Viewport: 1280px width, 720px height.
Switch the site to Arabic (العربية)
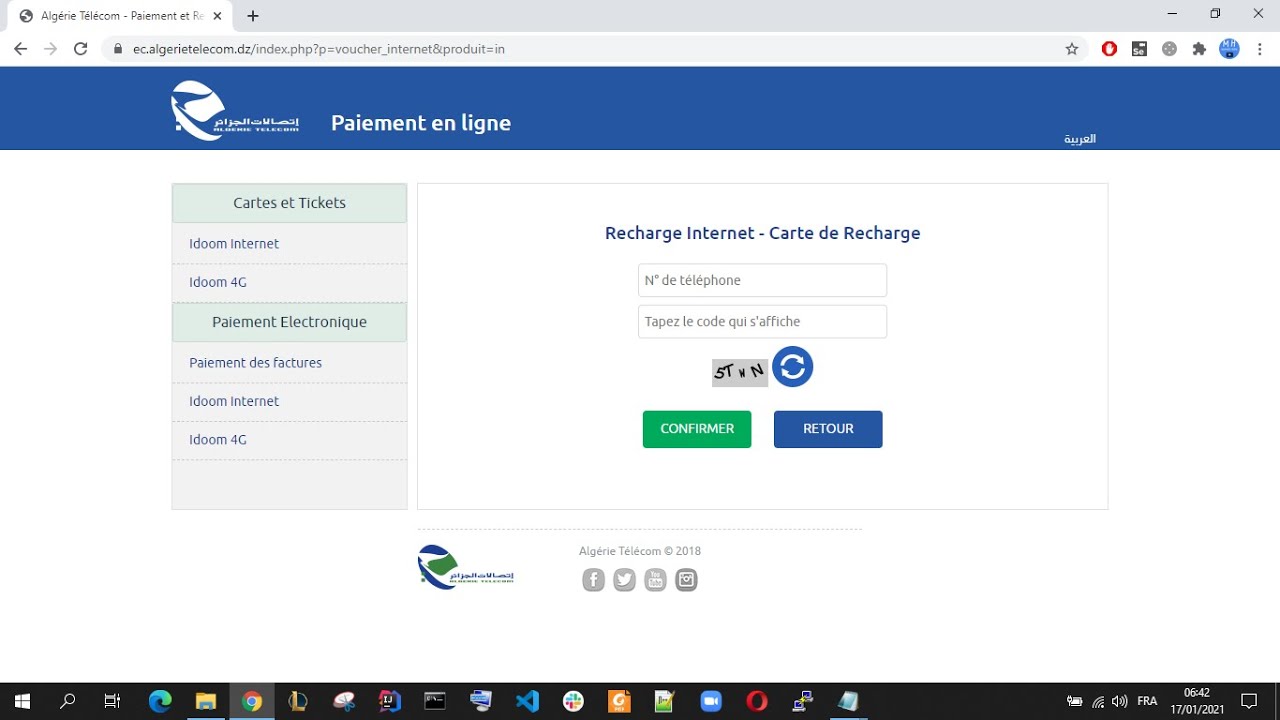coord(1080,139)
